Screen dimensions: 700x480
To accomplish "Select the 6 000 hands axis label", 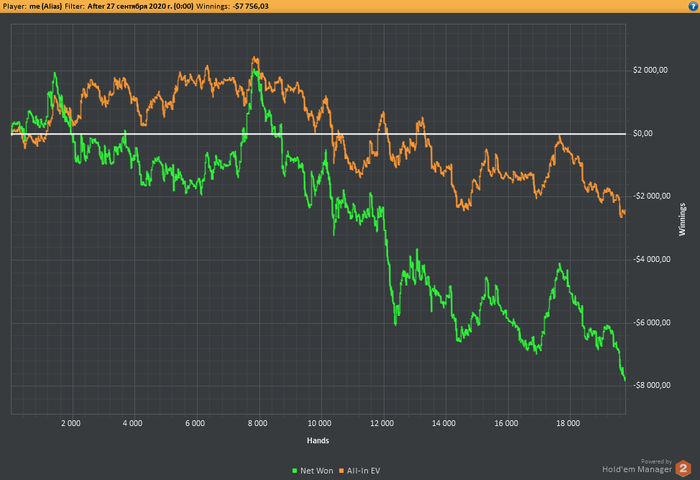I will click(195, 423).
